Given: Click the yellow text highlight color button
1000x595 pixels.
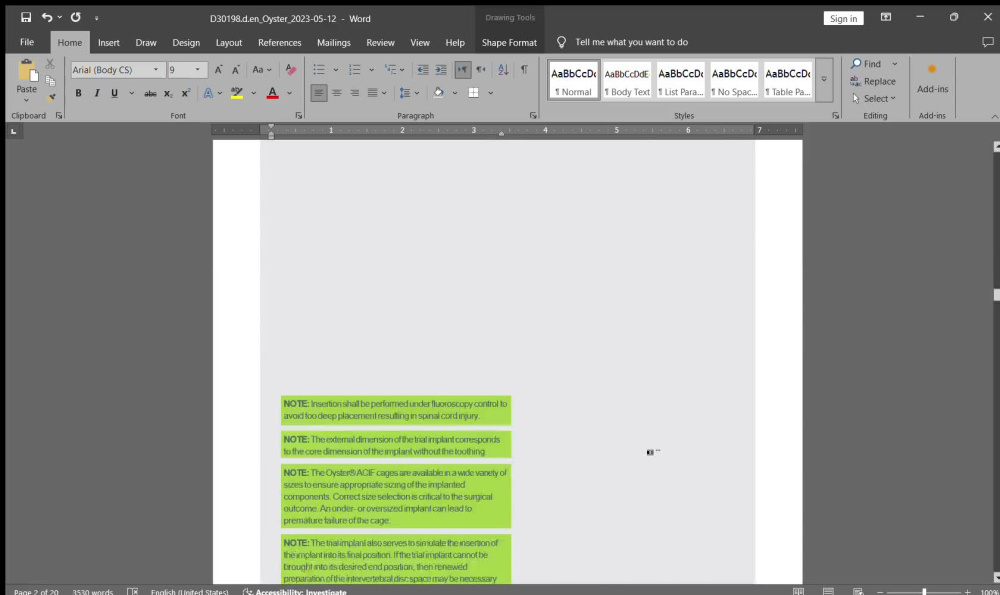Looking at the screenshot, I should coord(237,93).
